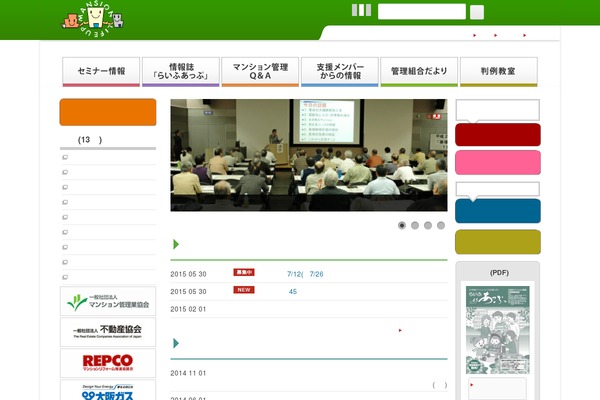Click the (13 ) heading in left sidebar

[90, 140]
